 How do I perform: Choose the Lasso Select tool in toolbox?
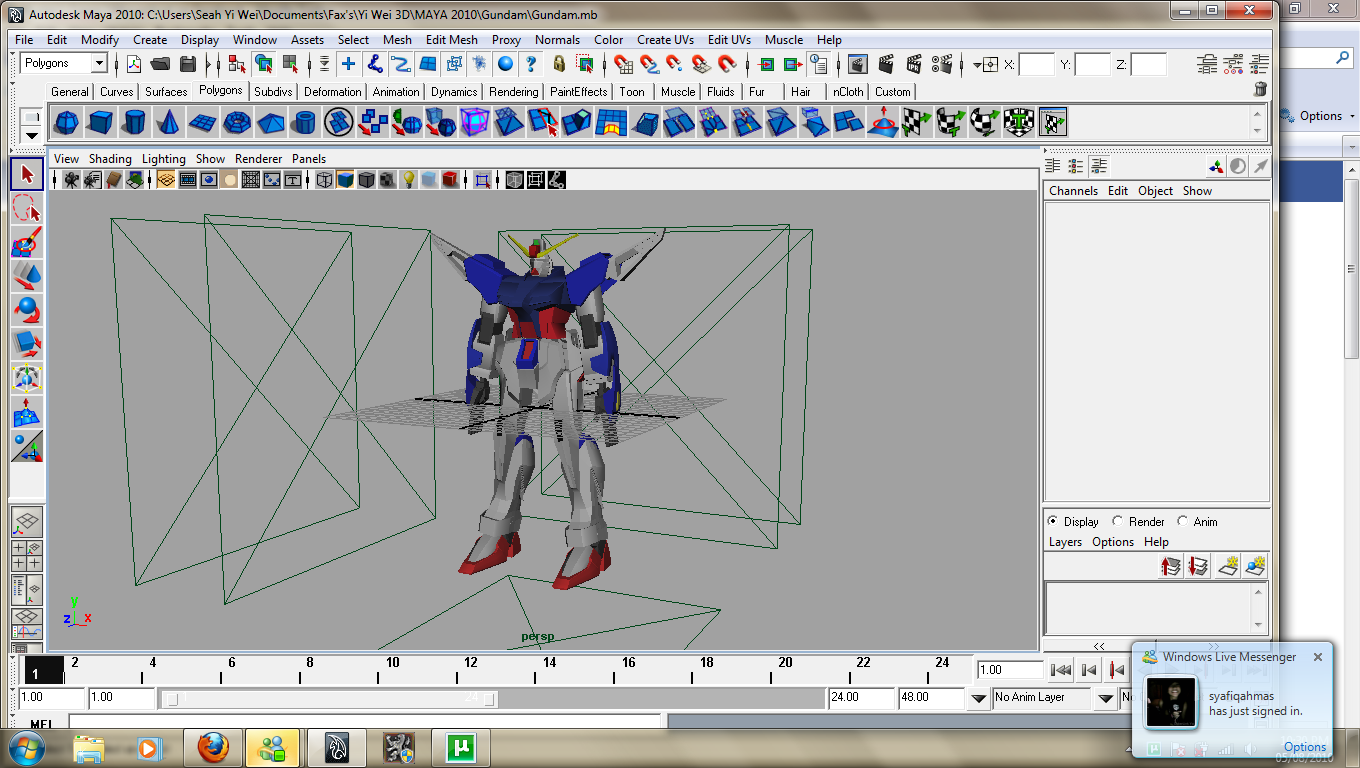point(27,208)
